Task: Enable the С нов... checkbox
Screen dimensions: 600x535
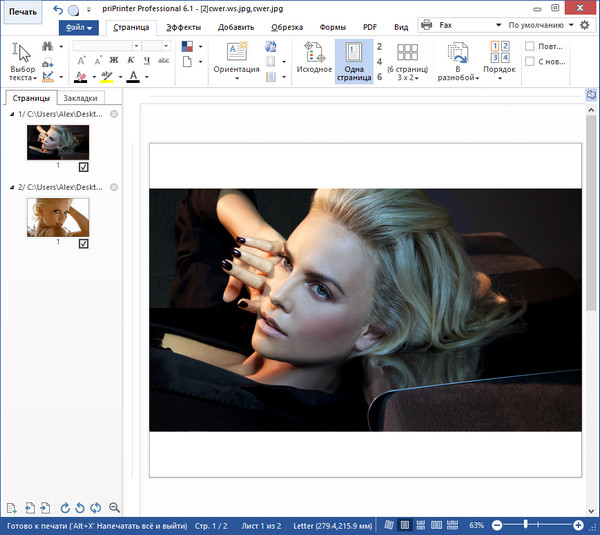Action: (x=530, y=62)
